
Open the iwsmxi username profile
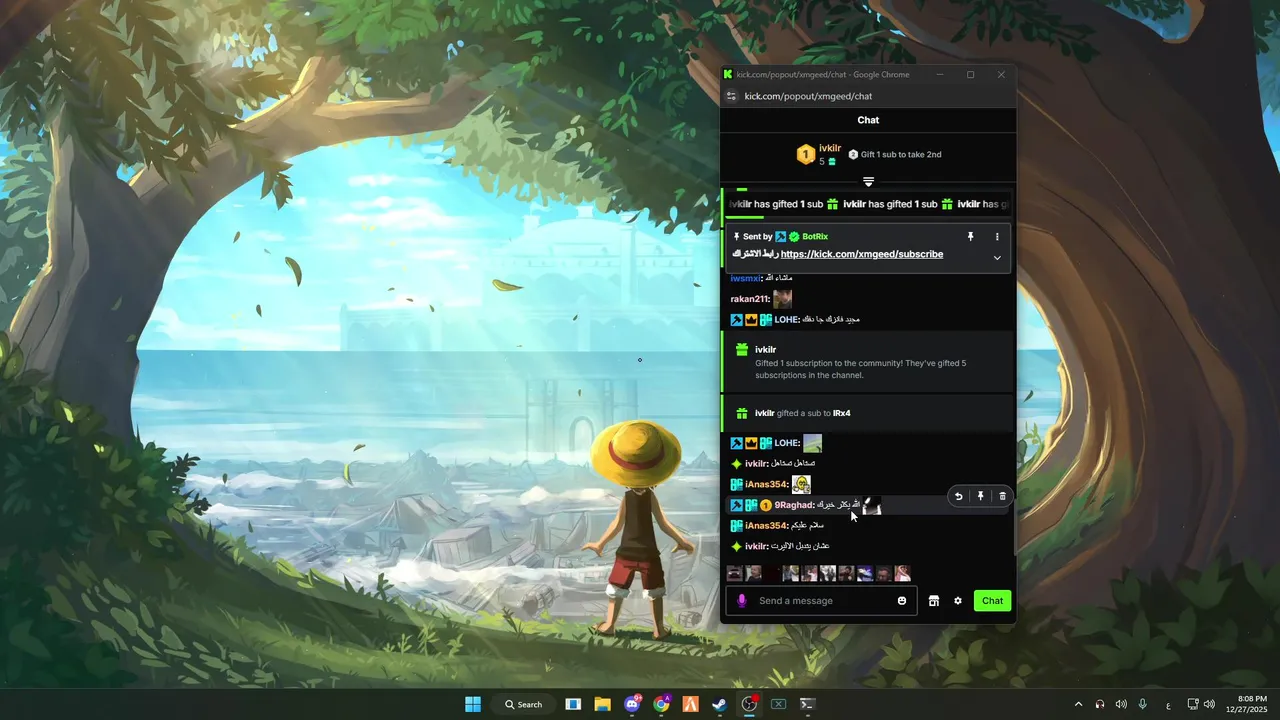pos(746,278)
